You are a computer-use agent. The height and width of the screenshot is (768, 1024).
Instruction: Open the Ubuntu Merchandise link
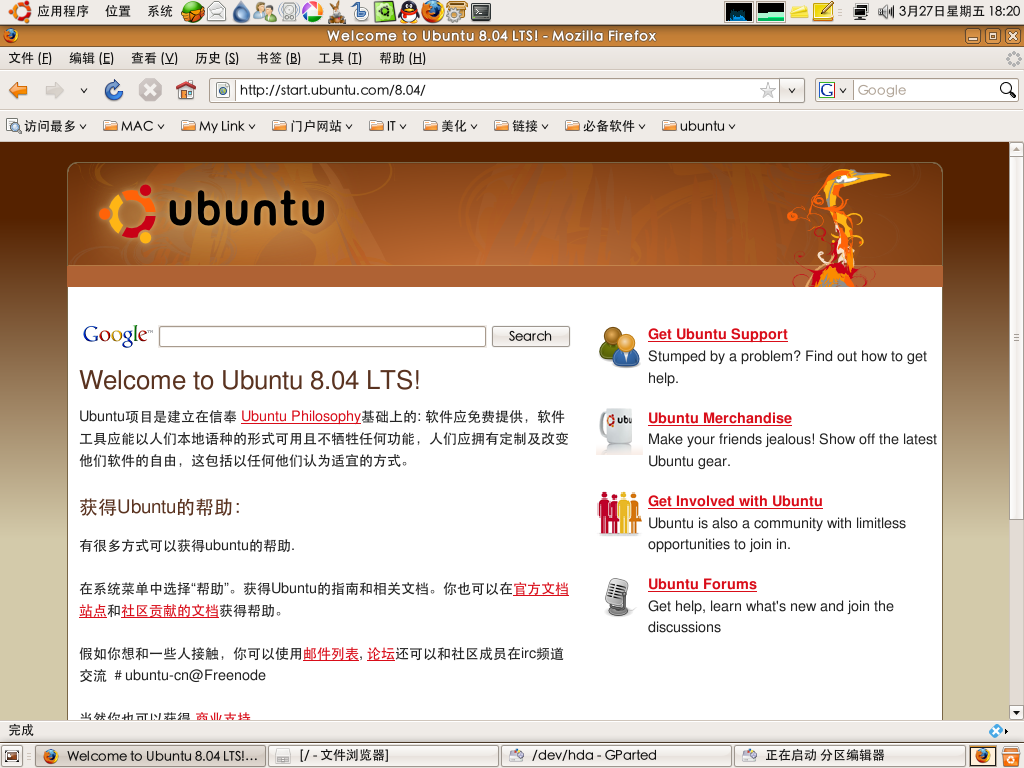coord(719,418)
